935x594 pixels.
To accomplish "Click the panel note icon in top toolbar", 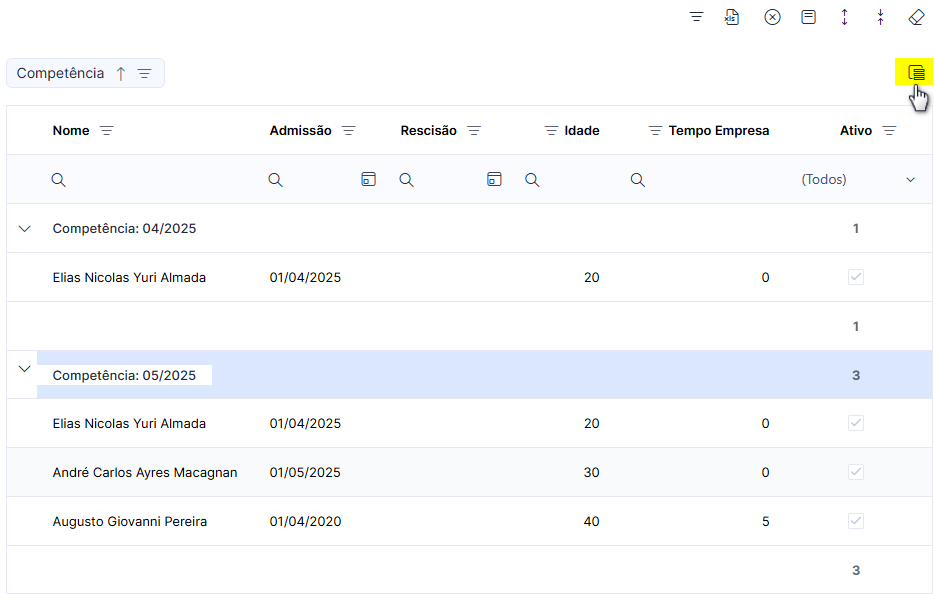I will coord(809,17).
